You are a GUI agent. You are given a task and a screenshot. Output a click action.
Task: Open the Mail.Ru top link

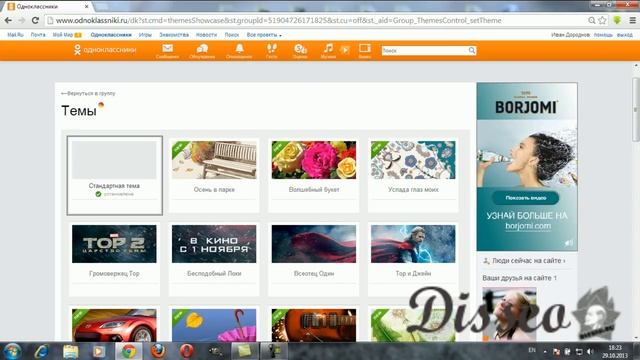pos(15,35)
